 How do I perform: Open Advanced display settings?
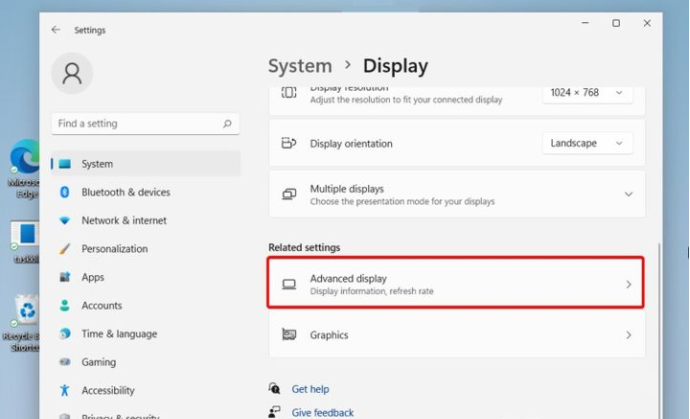456,283
